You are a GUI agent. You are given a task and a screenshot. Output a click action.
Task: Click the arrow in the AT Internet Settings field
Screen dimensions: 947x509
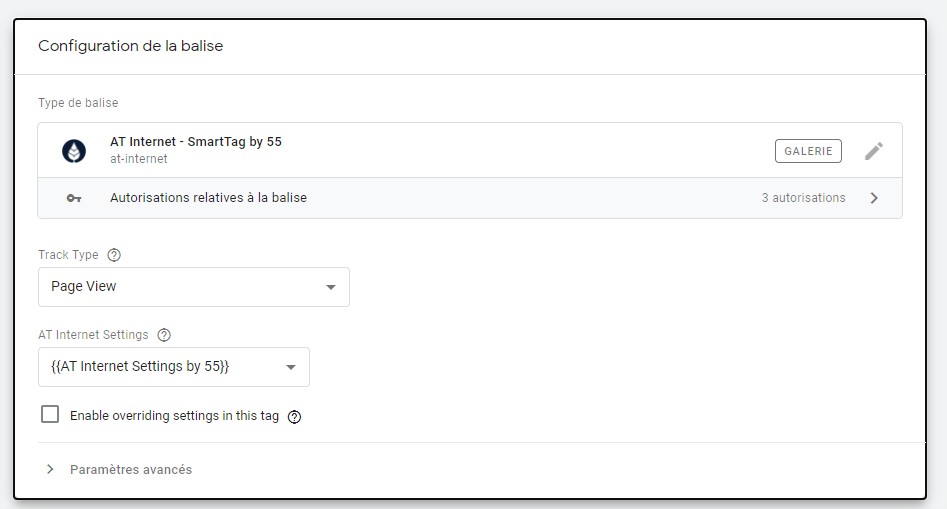click(291, 367)
